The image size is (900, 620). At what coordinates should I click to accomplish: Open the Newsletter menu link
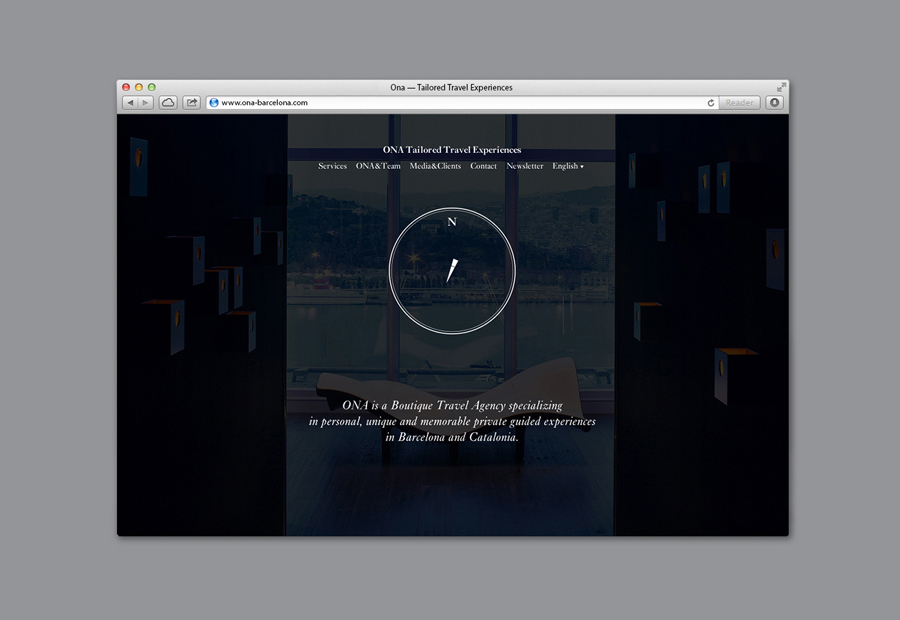click(525, 166)
